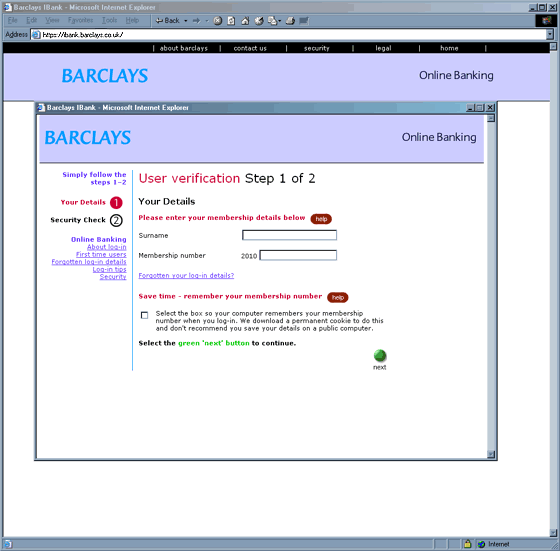Click inner window scrollbar up arrow
Viewport: 560px width, 551px height.
coord(491,118)
